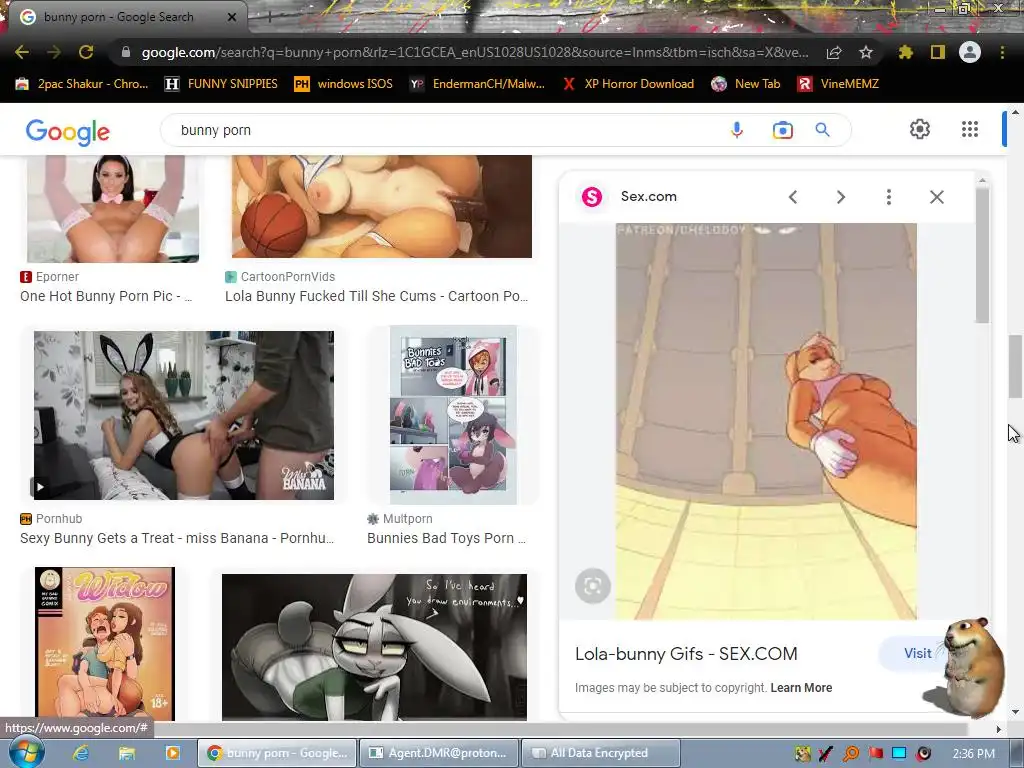Open the 2pac Shakur bookmark
The height and width of the screenshot is (768, 1024).
82,84
